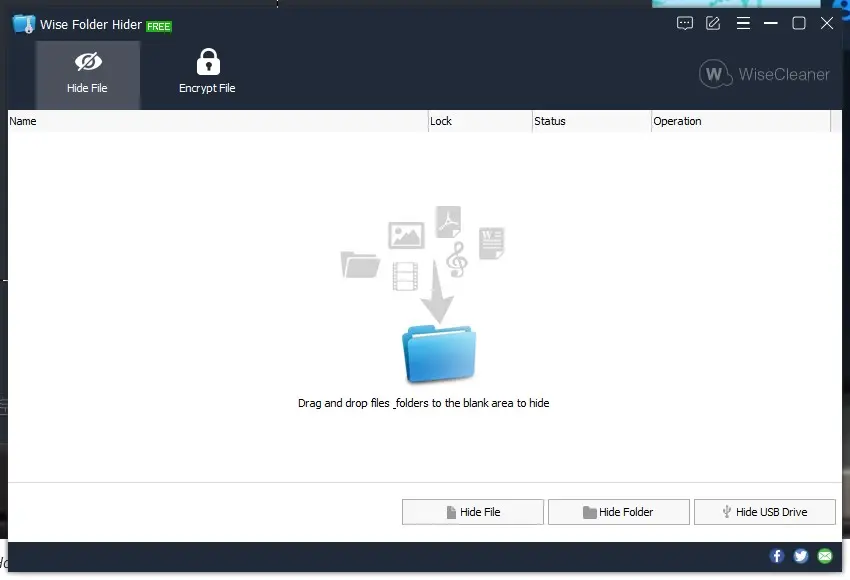Click the Operation column header
The width and height of the screenshot is (850, 580).
coord(741,121)
